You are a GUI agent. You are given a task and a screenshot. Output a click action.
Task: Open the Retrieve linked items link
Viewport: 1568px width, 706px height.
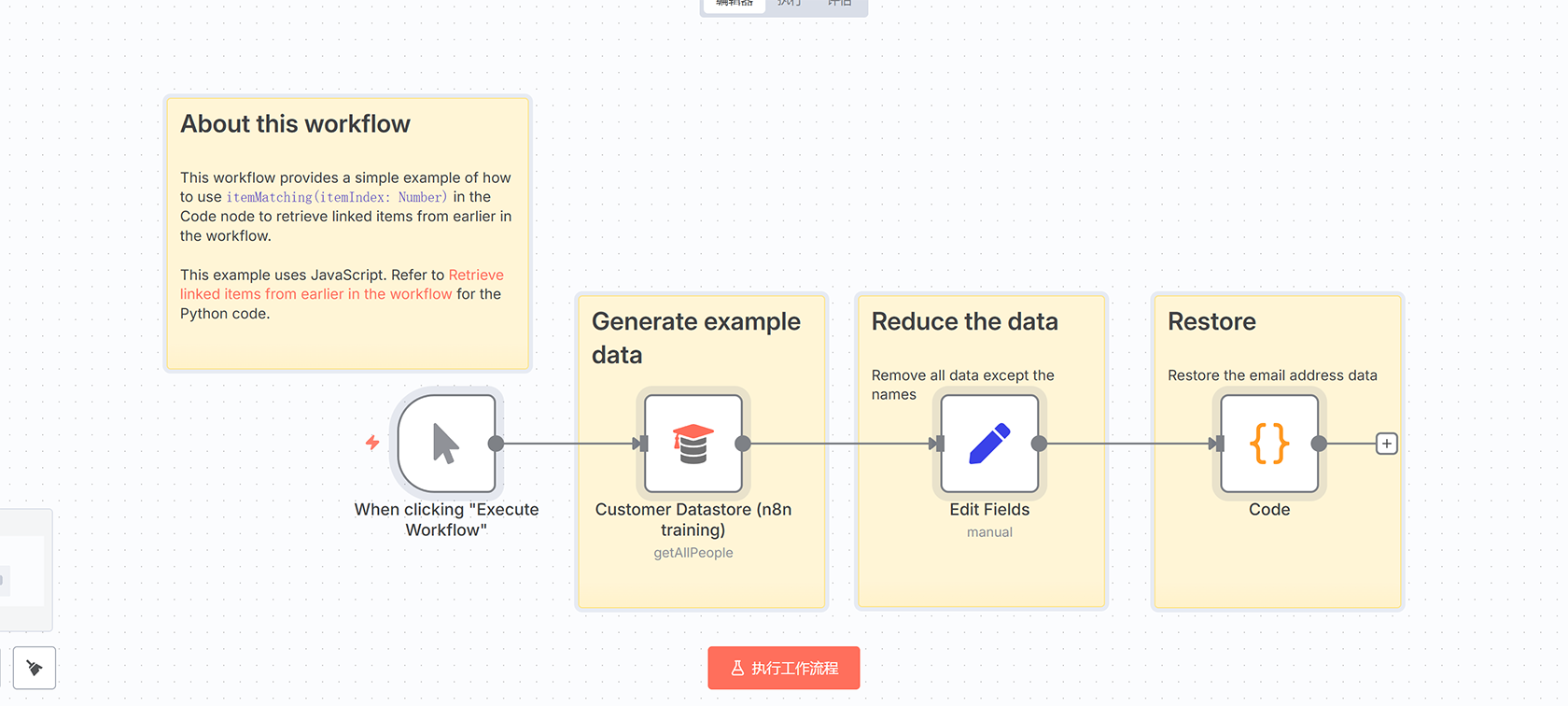[x=476, y=275]
